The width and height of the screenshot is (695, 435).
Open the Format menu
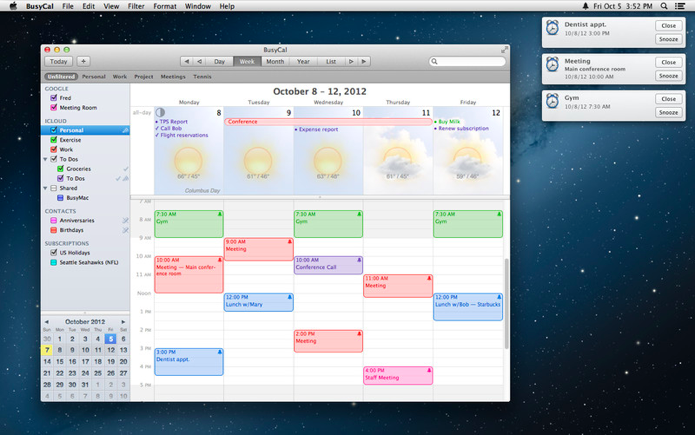[x=164, y=6]
